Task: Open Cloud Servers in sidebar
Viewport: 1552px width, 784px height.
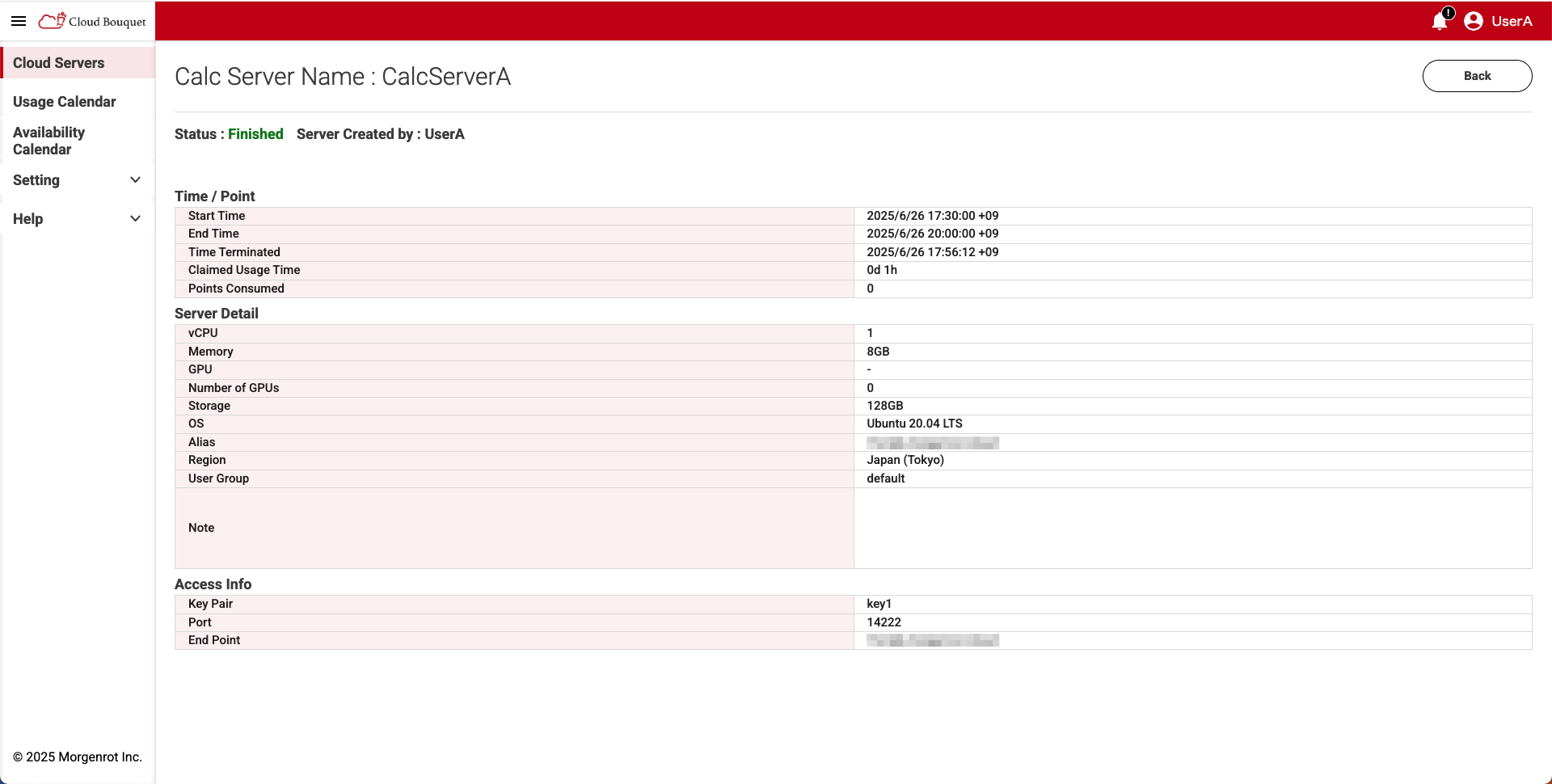Action: coord(59,63)
